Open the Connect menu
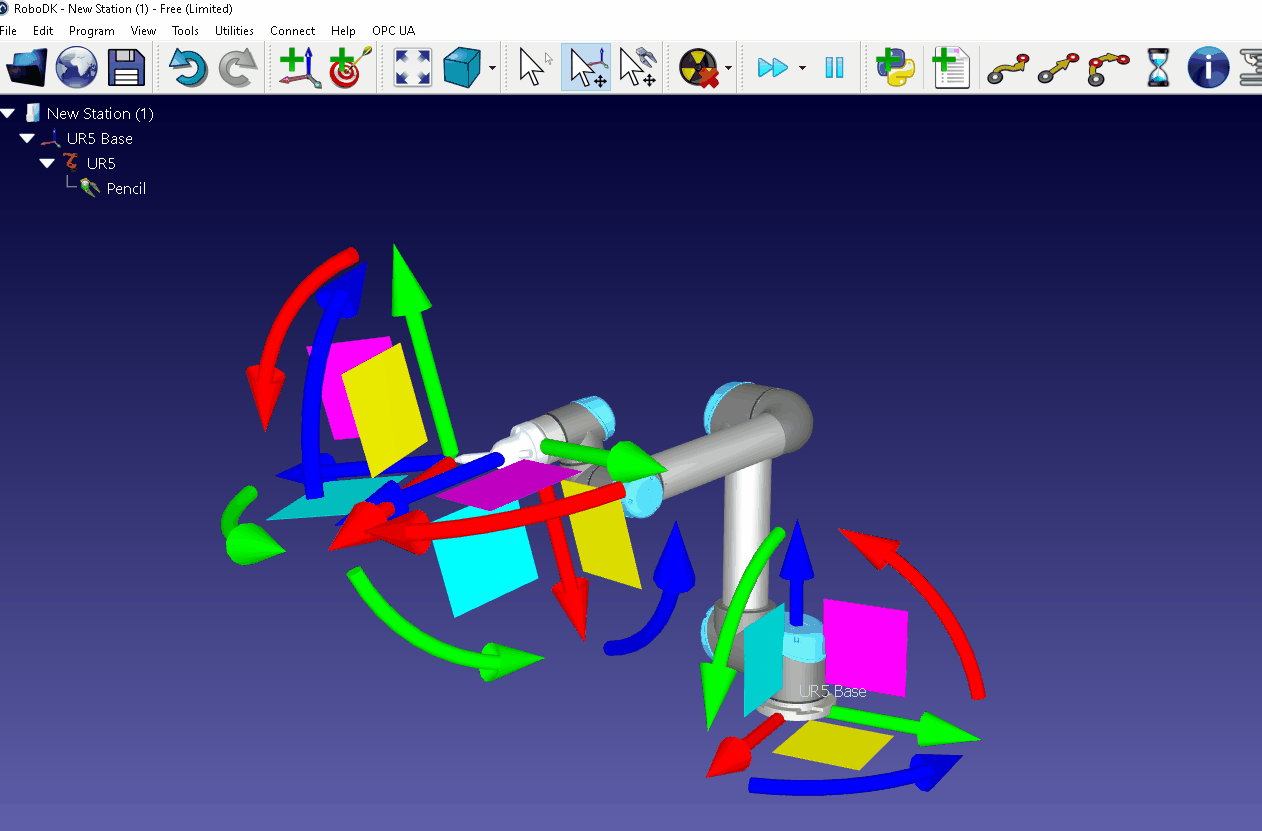The height and width of the screenshot is (831, 1262). (293, 31)
